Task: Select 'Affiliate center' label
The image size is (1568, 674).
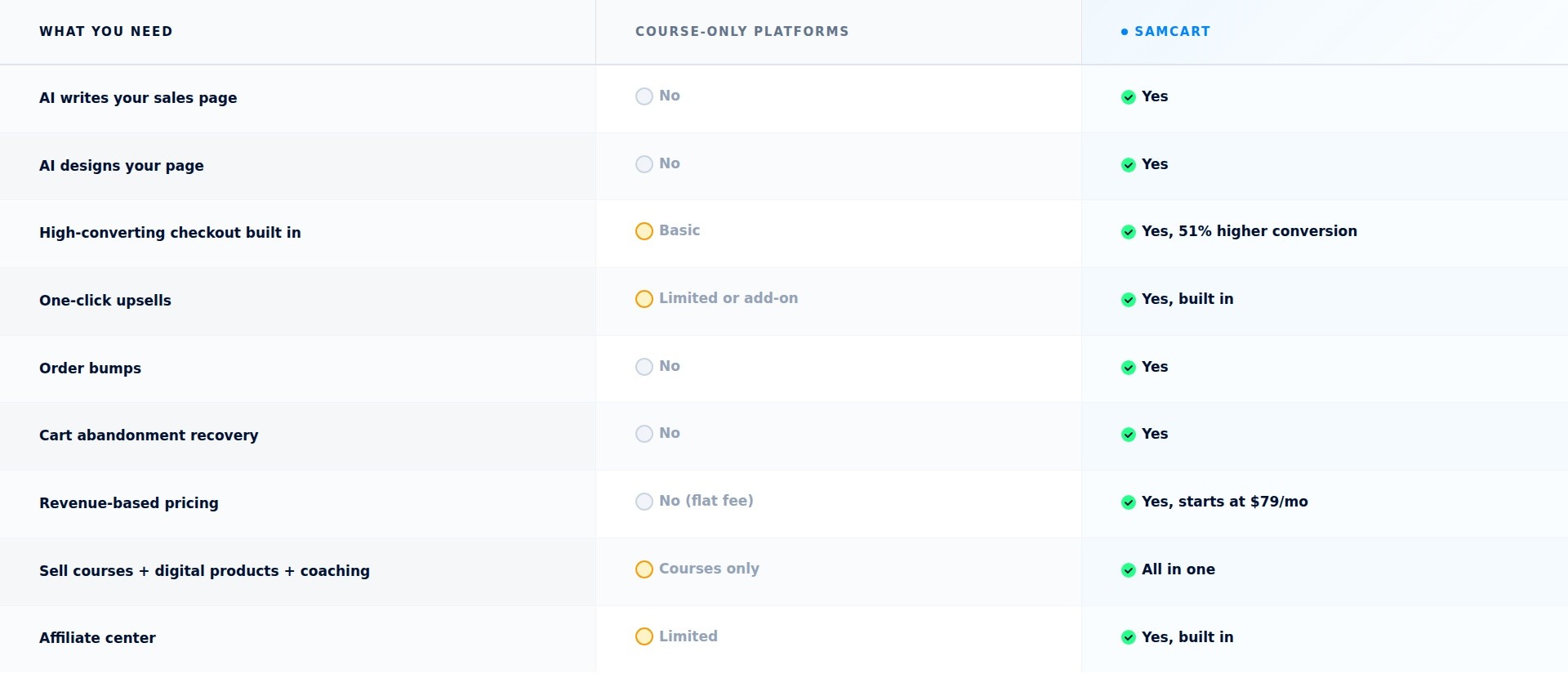Action: click(97, 637)
